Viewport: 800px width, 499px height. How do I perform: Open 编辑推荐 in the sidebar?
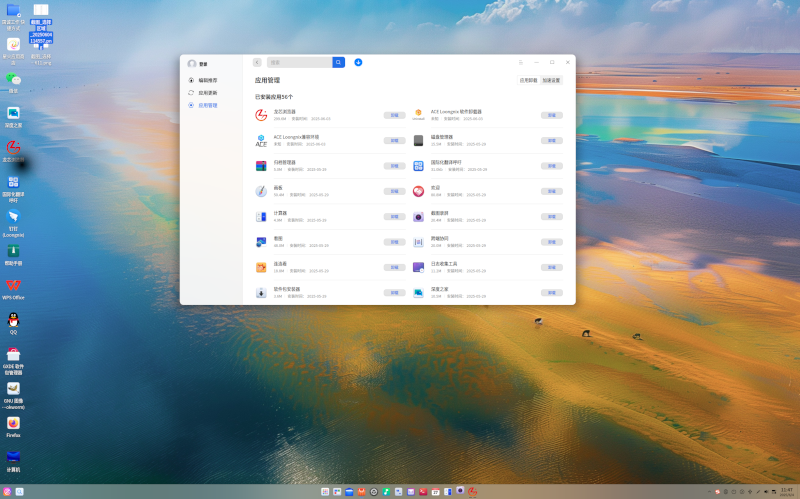tap(203, 80)
